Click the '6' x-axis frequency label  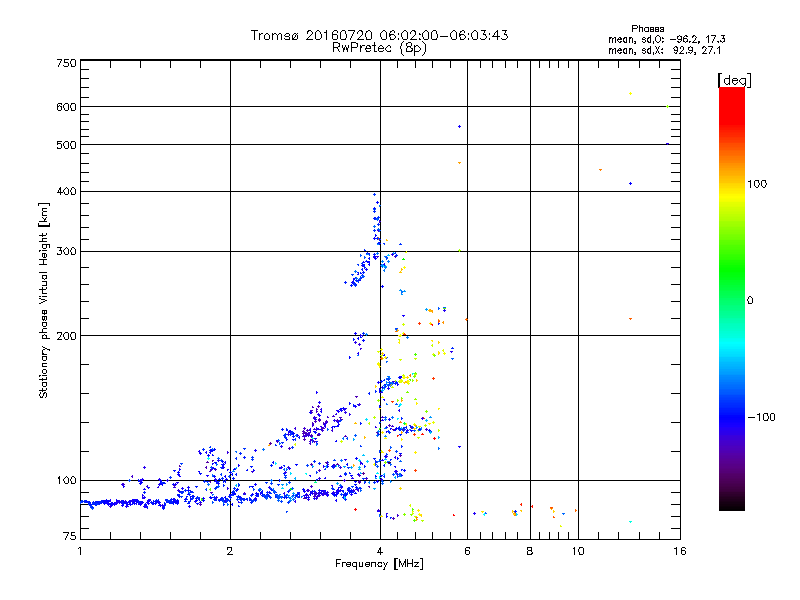tap(467, 551)
